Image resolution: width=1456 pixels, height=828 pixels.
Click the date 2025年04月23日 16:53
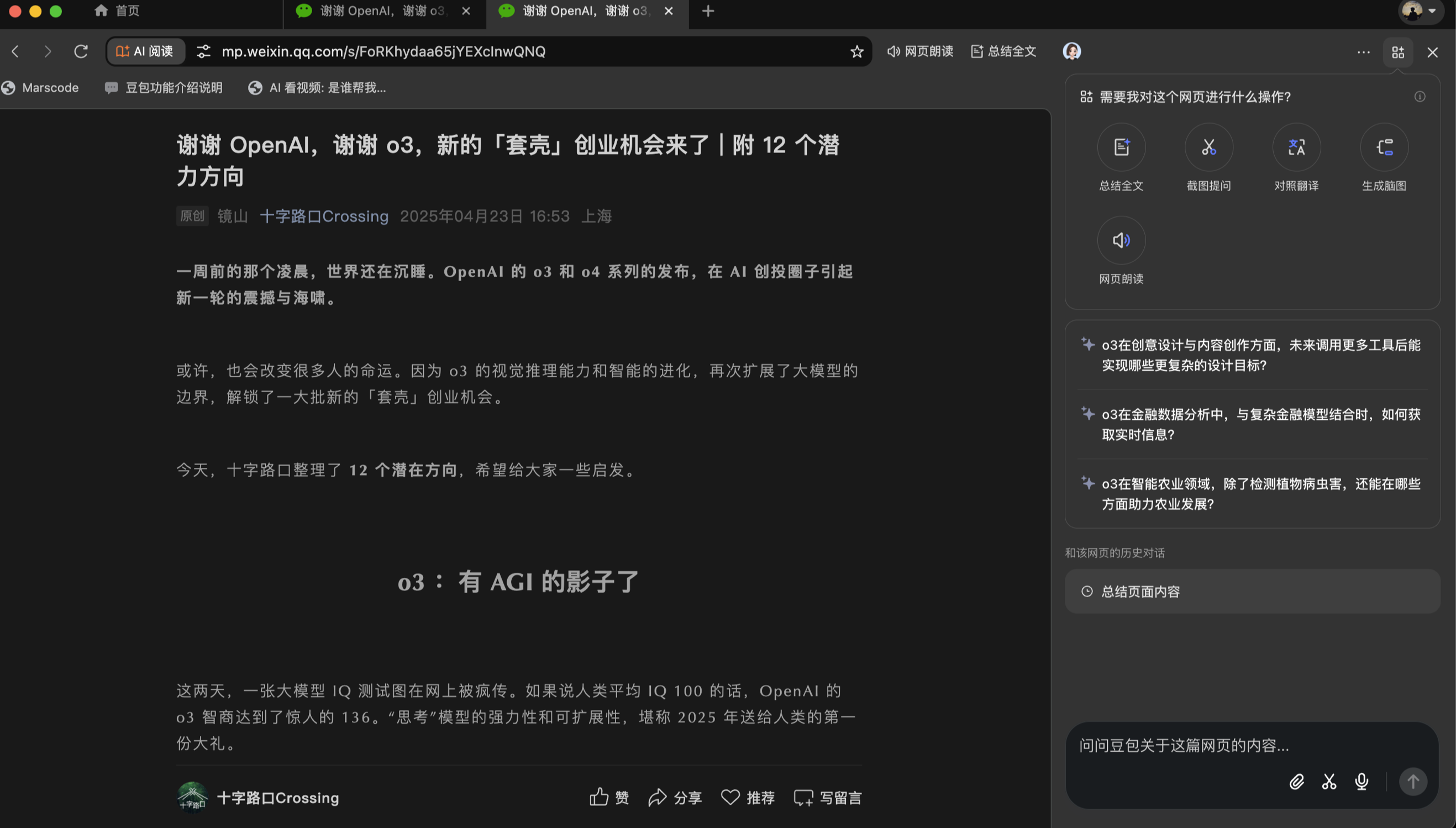pos(485,216)
